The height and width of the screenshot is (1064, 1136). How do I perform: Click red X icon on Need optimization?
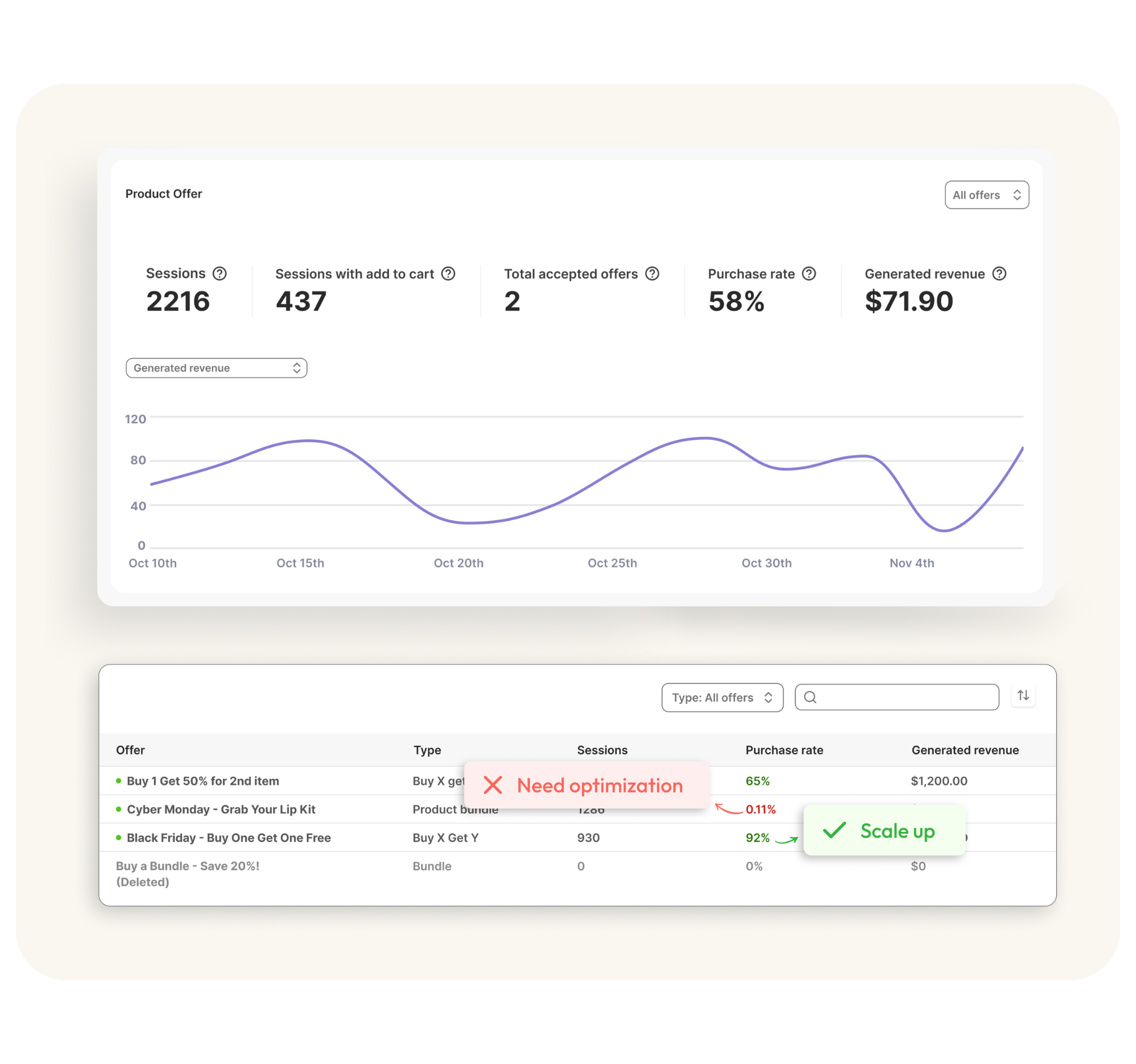tap(493, 785)
